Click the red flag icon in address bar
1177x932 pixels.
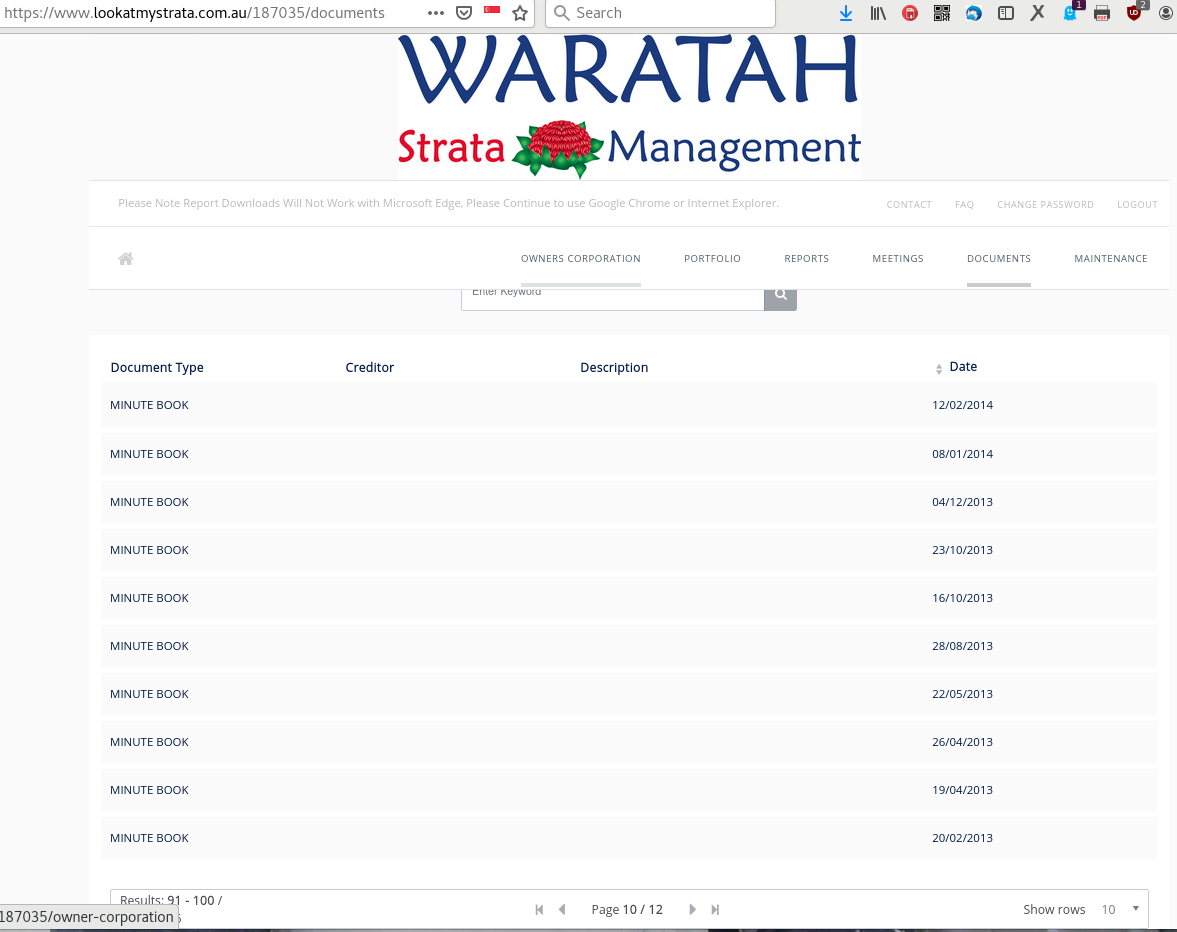pyautogui.click(x=492, y=11)
